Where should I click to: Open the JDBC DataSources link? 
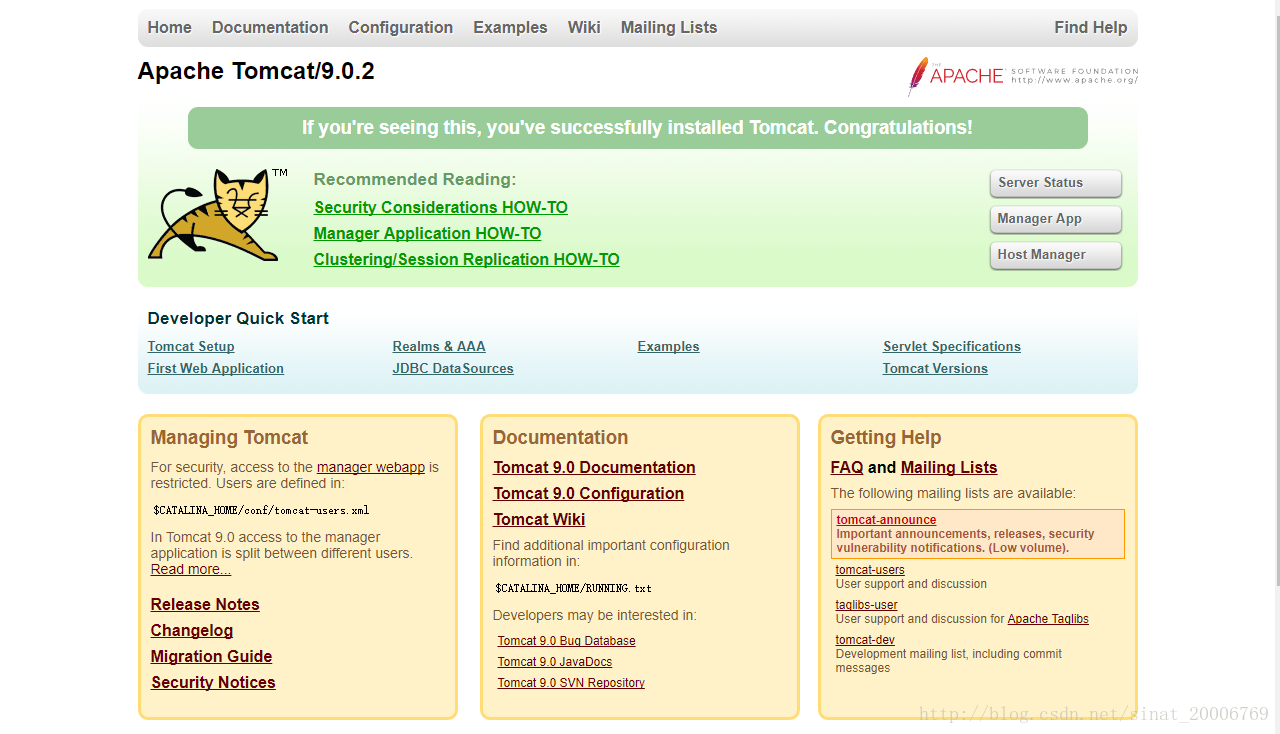tap(453, 369)
